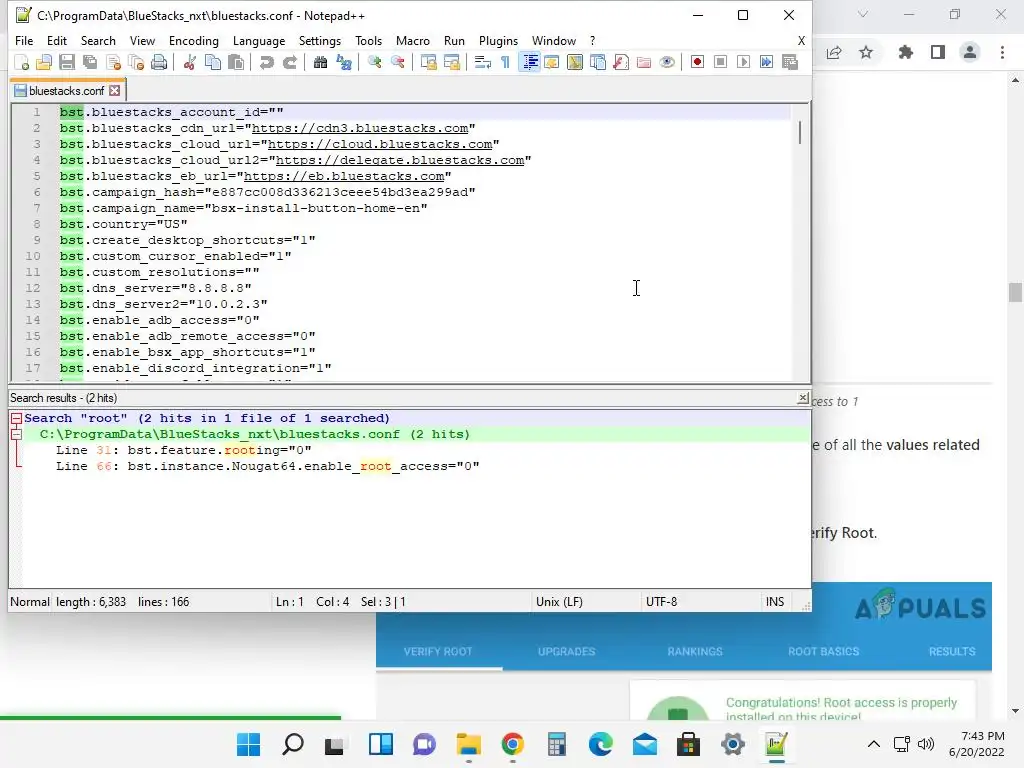
Task: Open user-defined language dialog icon
Action: click(552, 62)
